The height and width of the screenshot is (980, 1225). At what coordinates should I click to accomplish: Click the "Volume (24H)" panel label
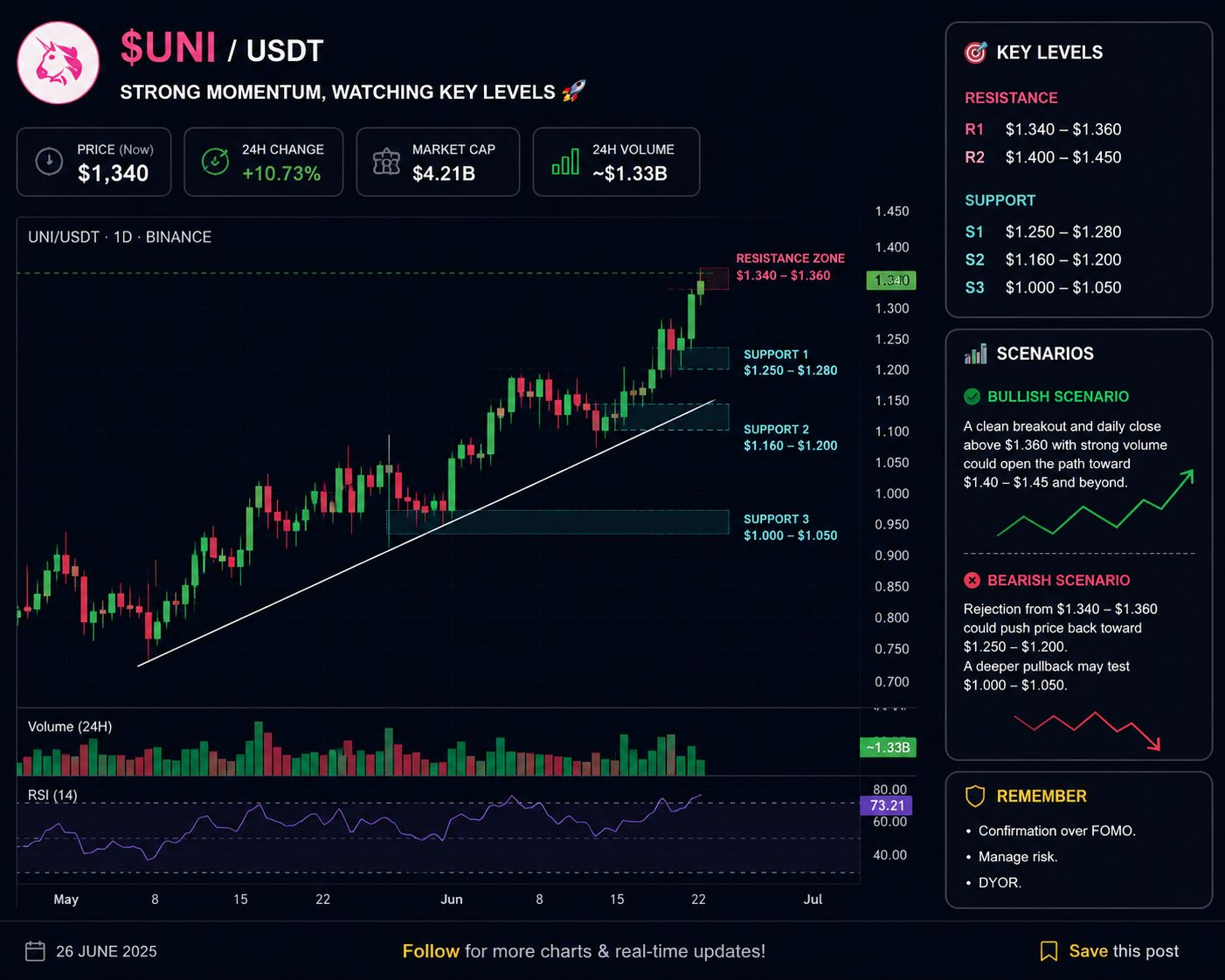(70, 727)
